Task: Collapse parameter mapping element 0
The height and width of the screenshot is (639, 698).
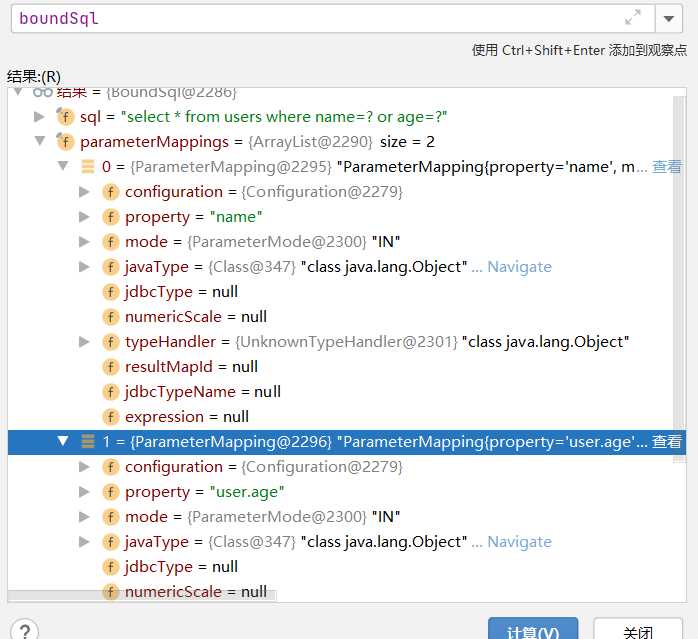Action: [x=63, y=166]
